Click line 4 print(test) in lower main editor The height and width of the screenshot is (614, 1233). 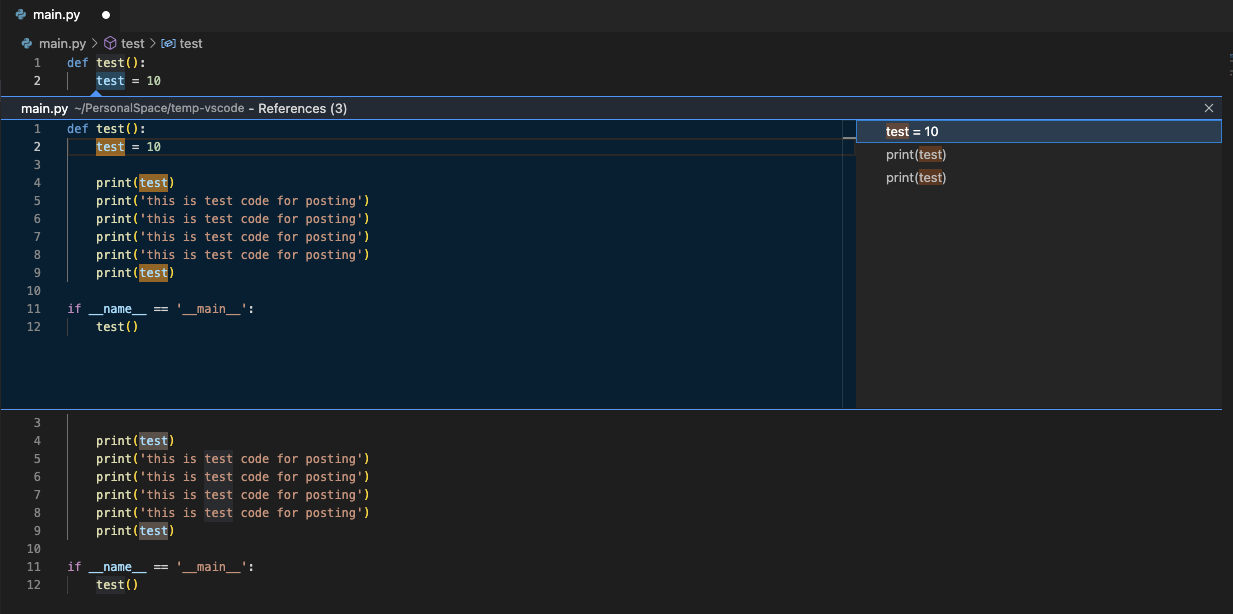pos(135,441)
